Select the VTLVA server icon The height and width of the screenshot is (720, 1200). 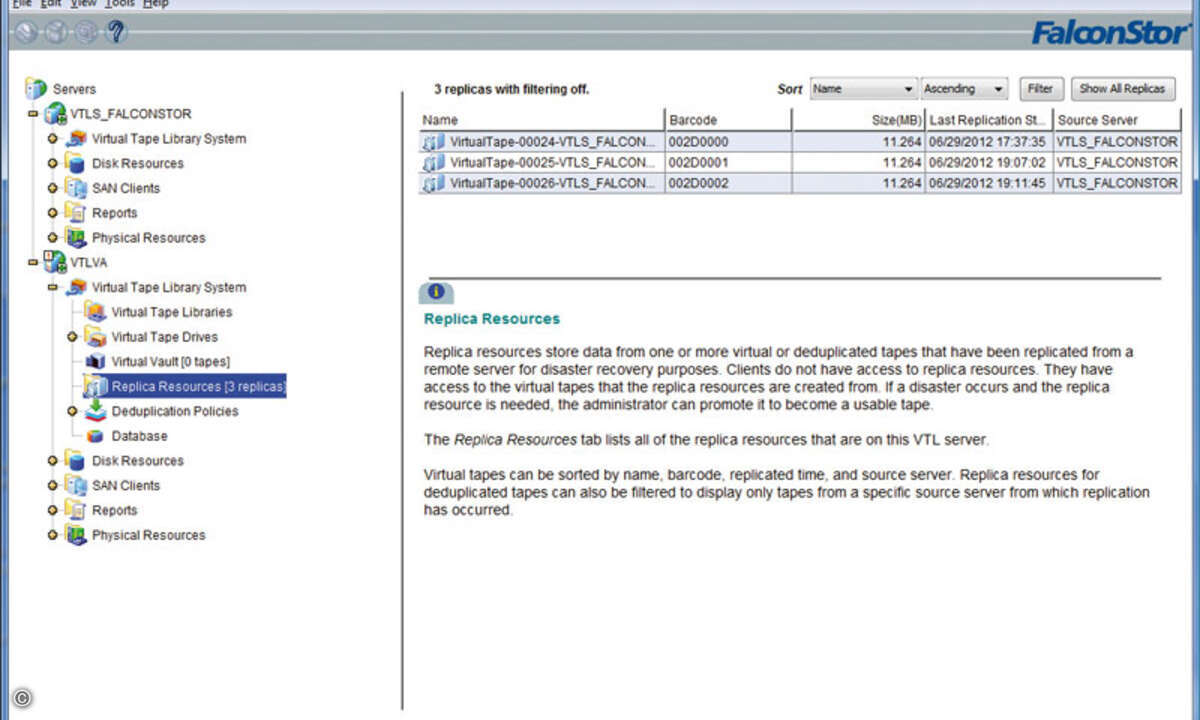coord(55,263)
